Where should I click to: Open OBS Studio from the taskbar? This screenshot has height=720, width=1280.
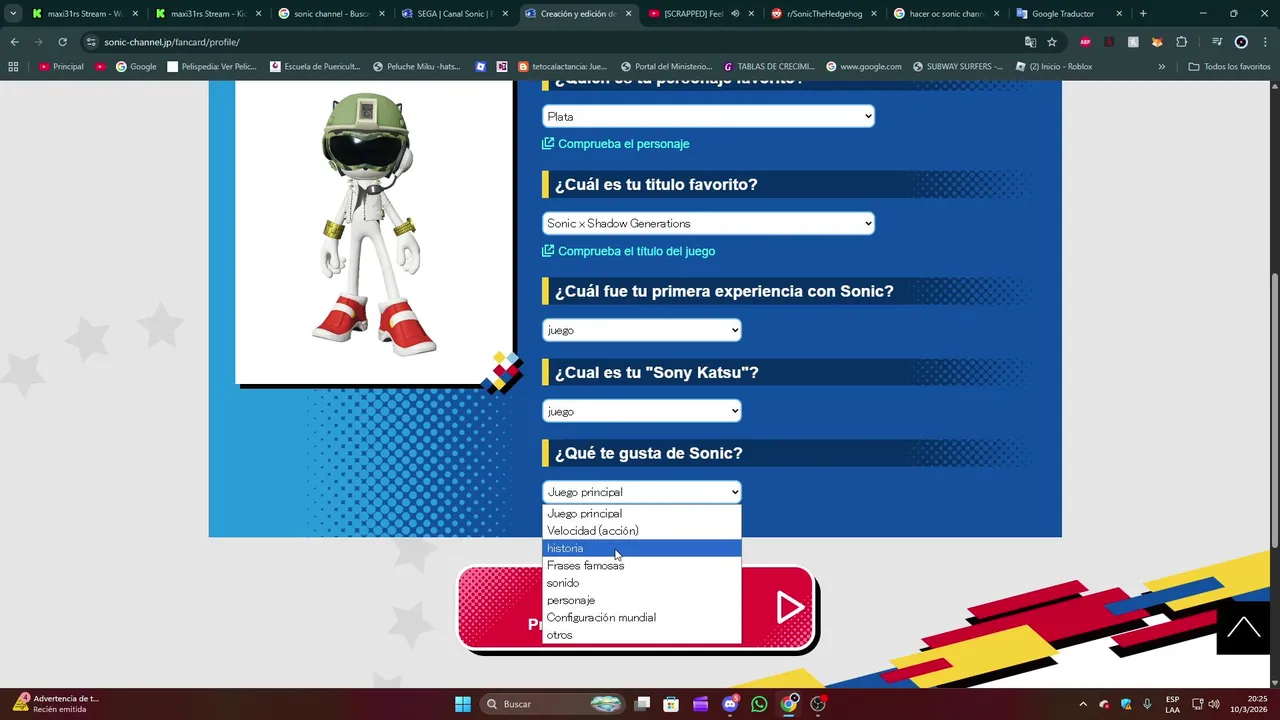(818, 704)
